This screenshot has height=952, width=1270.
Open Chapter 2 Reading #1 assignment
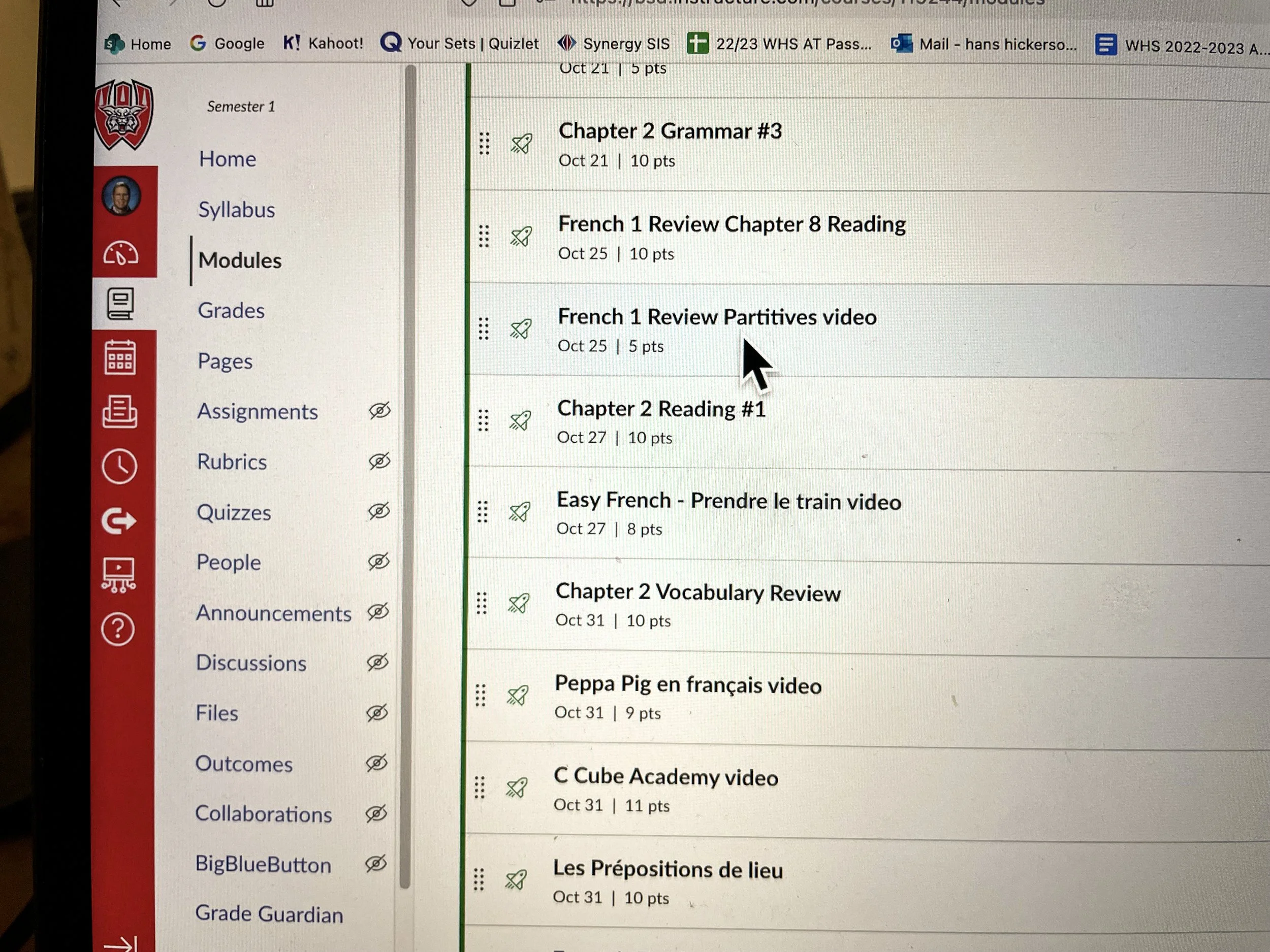point(661,409)
